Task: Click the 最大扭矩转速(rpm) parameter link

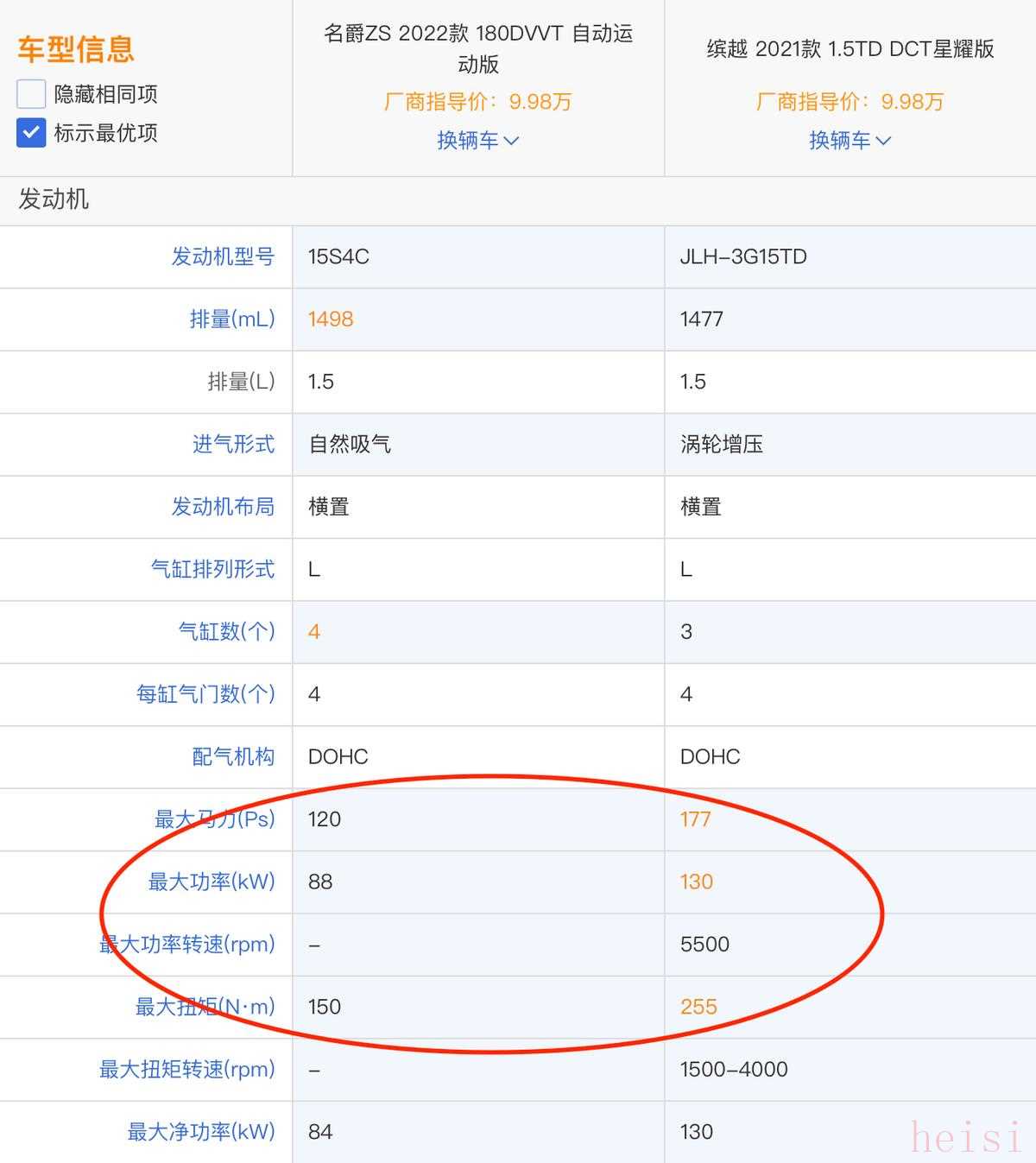Action: (186, 1069)
